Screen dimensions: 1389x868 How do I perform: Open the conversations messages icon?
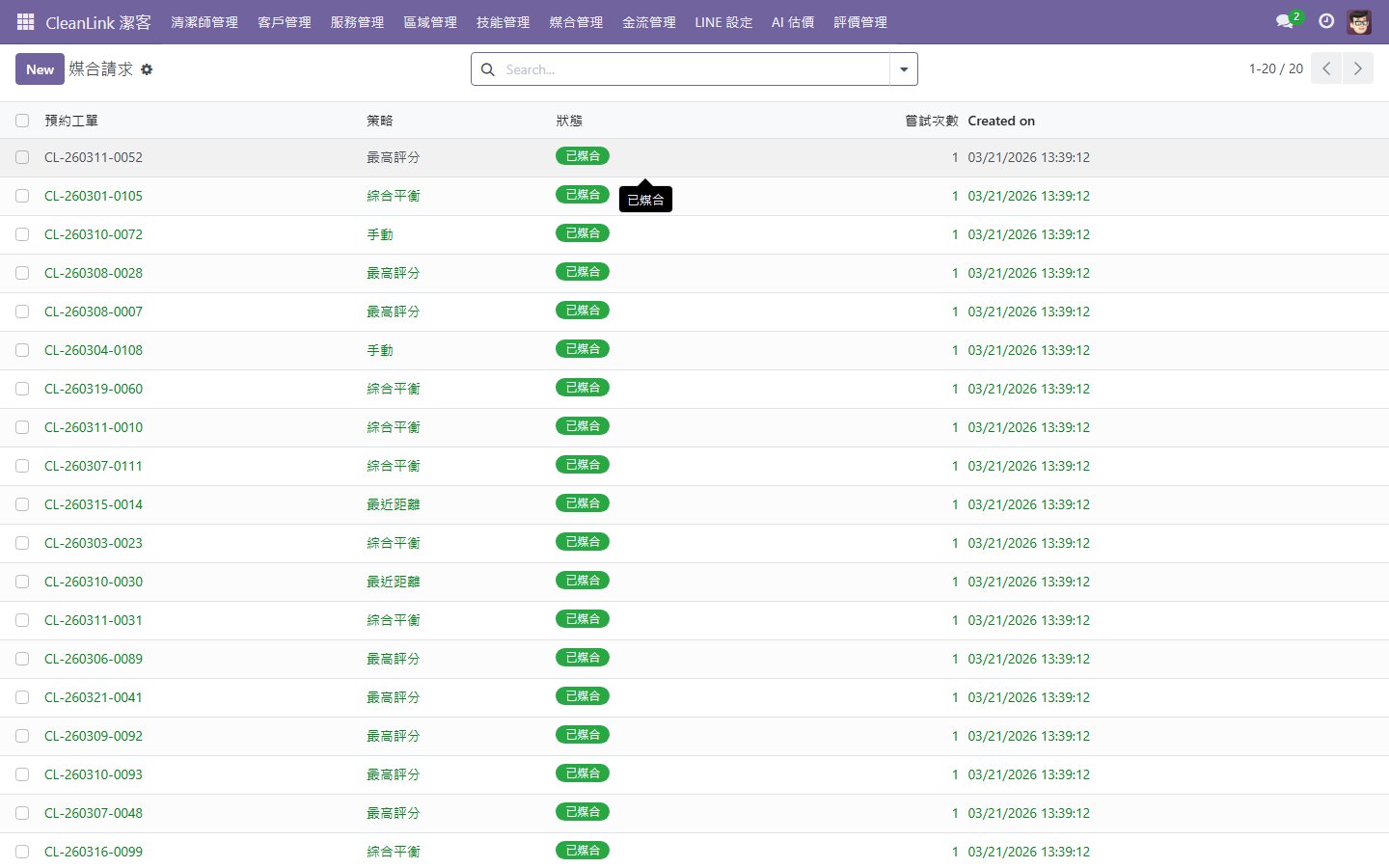[x=1285, y=21]
